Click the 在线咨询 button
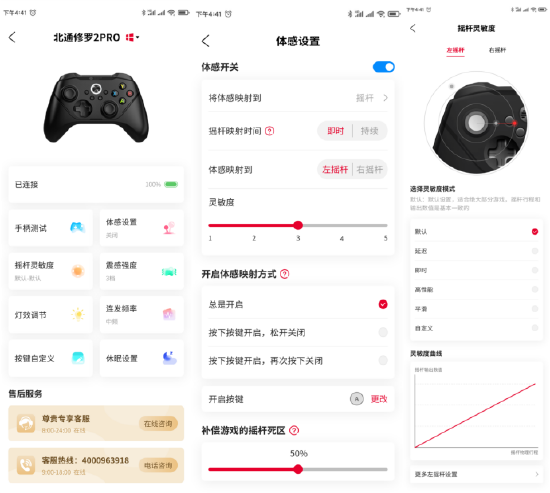 158,424
